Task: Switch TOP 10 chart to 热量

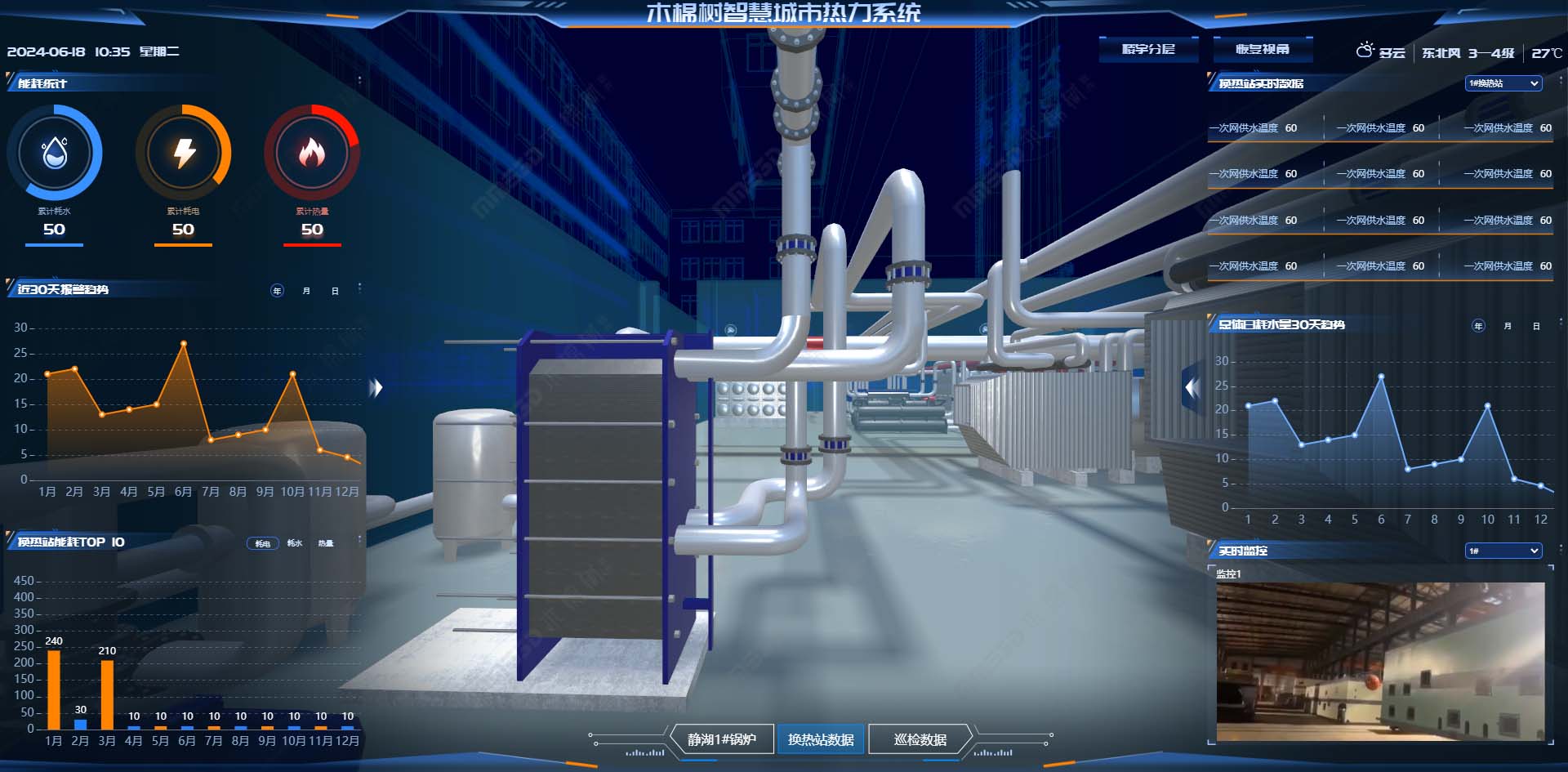Action: [326, 543]
